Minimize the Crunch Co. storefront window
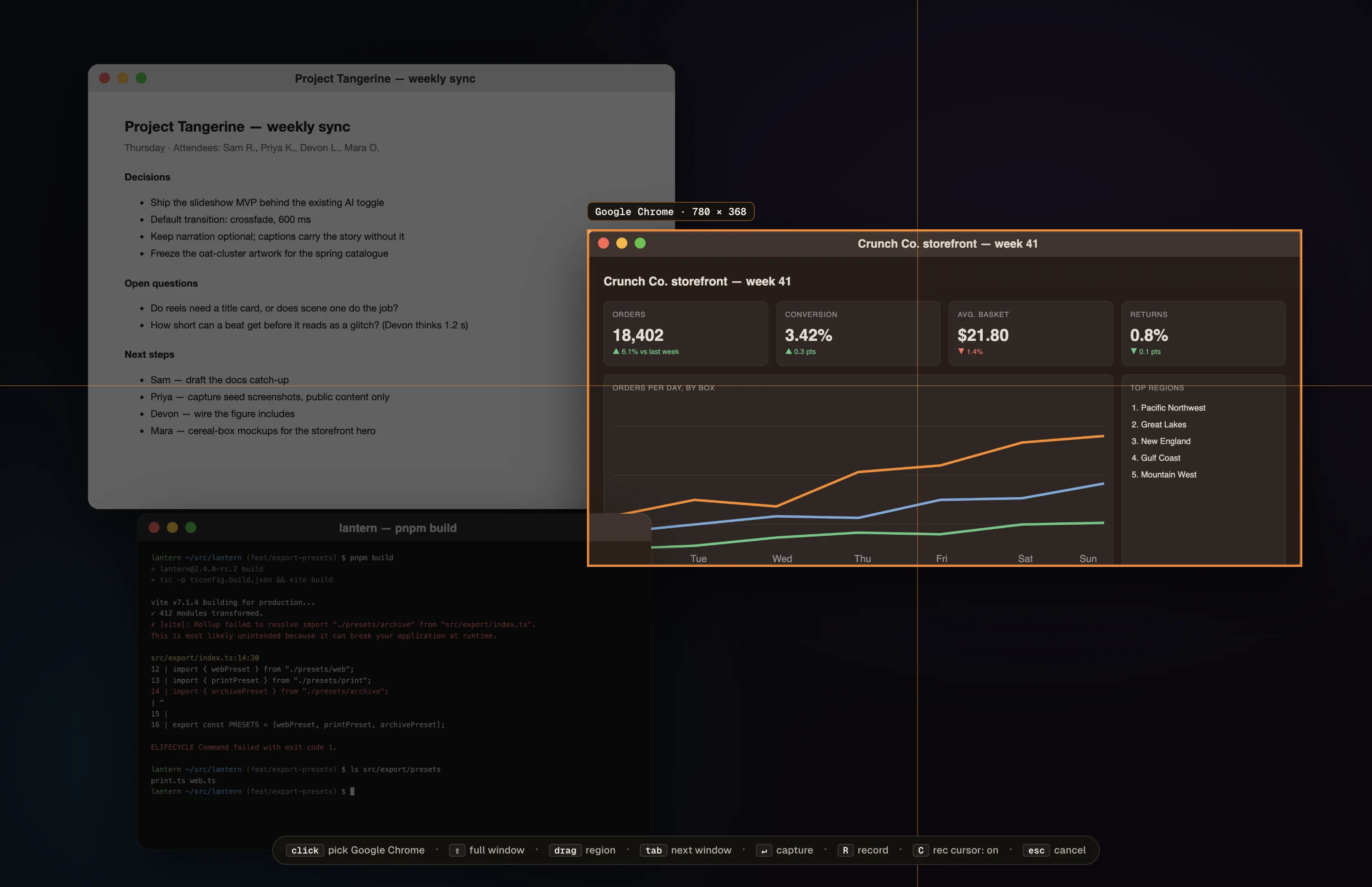The height and width of the screenshot is (887, 1372). (622, 243)
